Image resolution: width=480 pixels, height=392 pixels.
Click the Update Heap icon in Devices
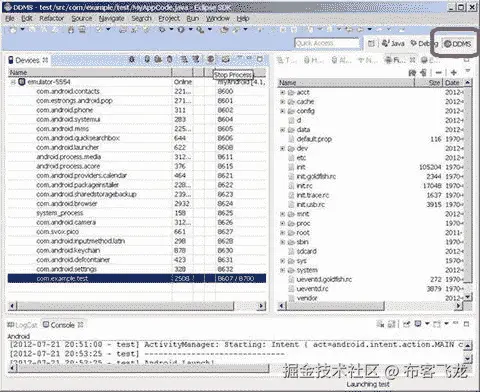point(147,59)
